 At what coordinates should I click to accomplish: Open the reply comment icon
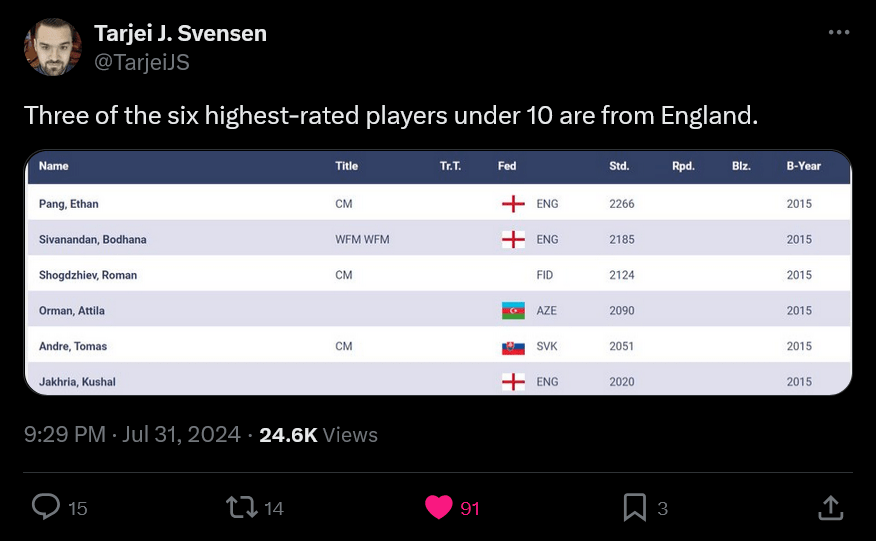[x=46, y=507]
